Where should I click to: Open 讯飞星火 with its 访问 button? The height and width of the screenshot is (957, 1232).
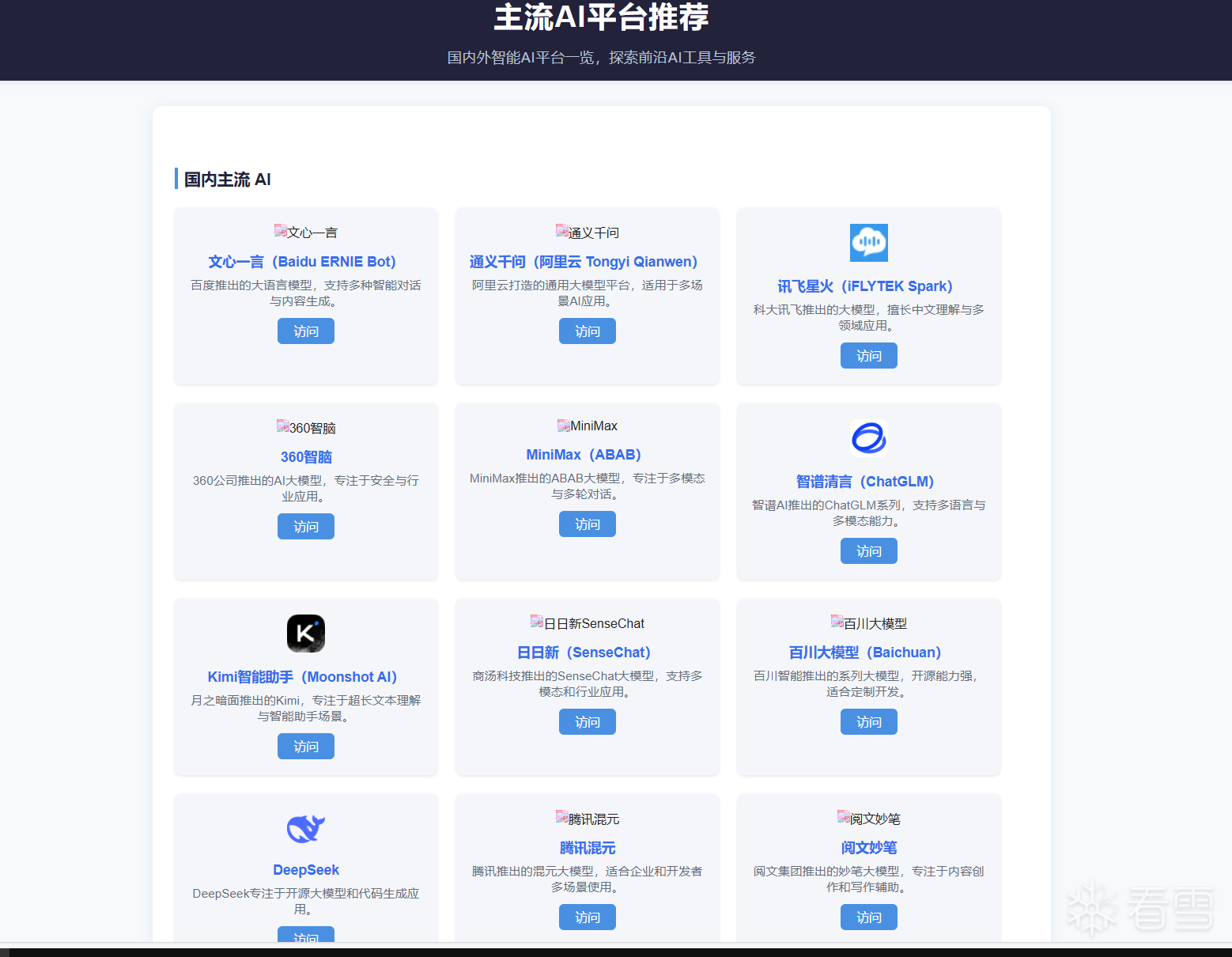coord(869,356)
